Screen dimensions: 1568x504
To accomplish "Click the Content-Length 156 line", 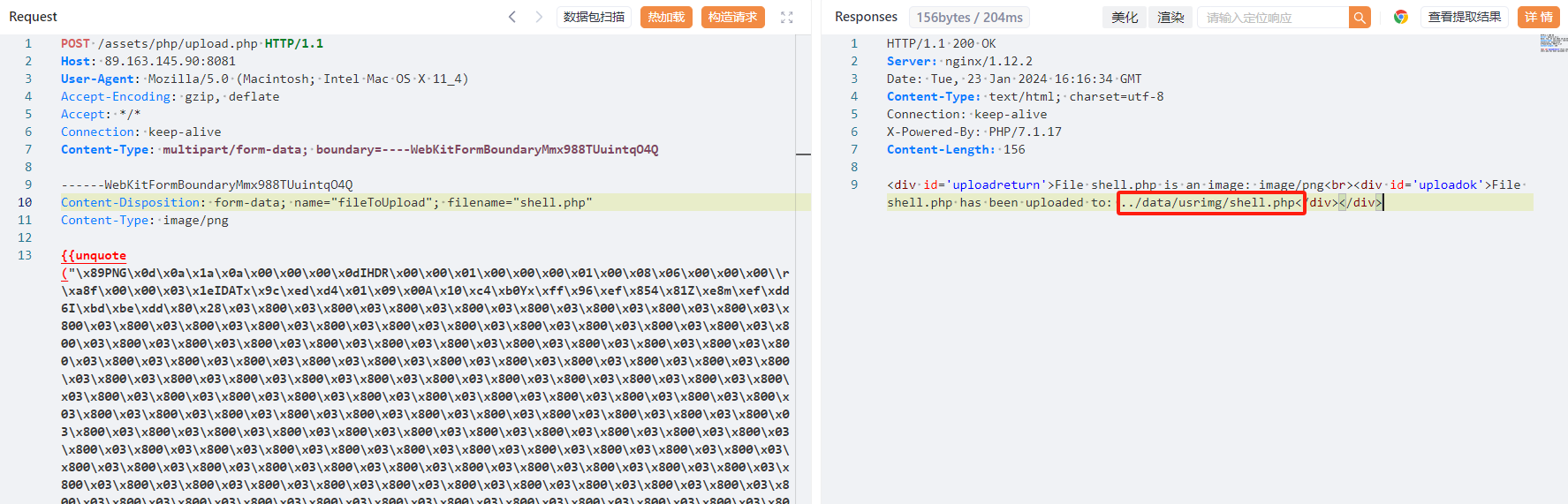I will point(956,149).
